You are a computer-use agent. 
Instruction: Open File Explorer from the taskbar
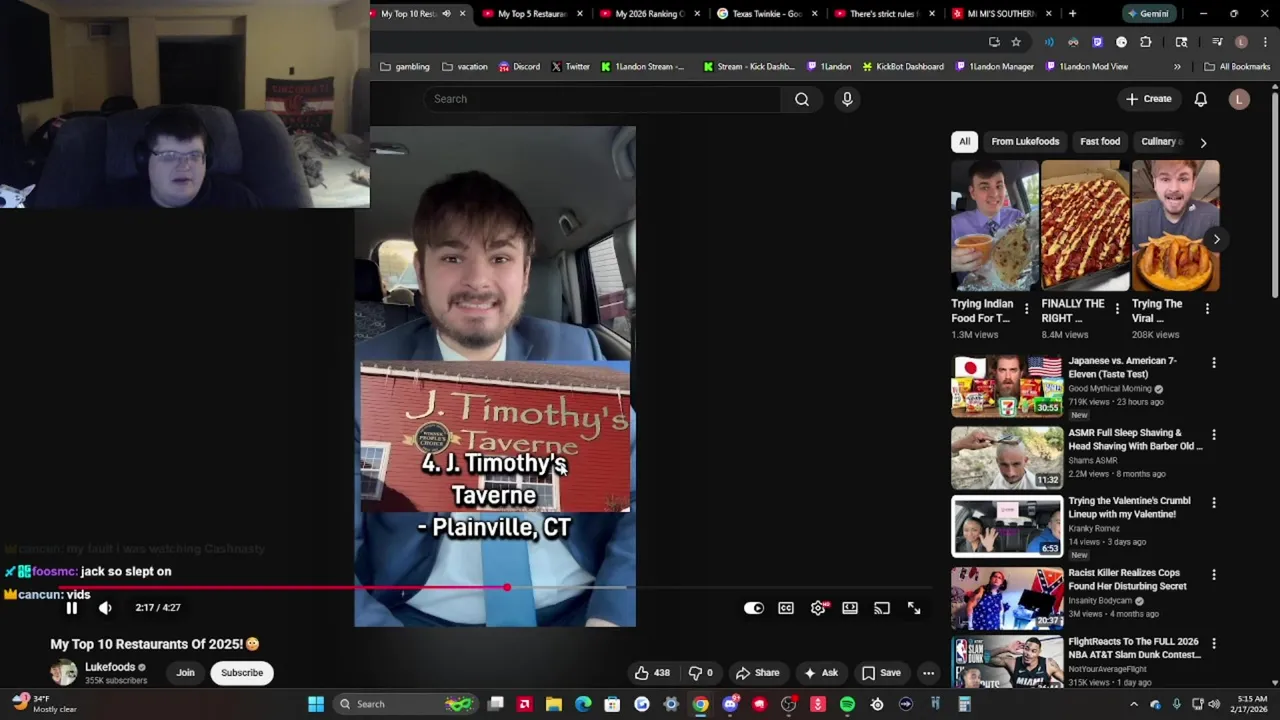point(554,704)
